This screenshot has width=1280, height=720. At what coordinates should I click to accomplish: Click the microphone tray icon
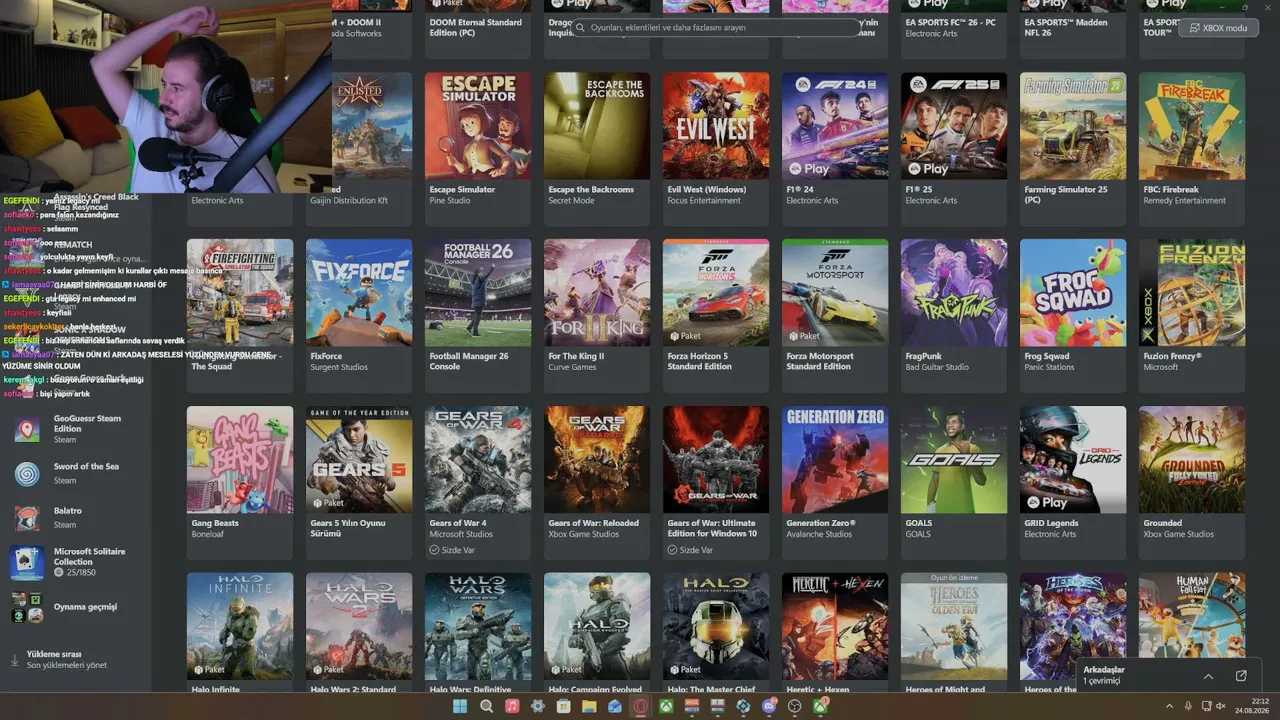(1188, 706)
